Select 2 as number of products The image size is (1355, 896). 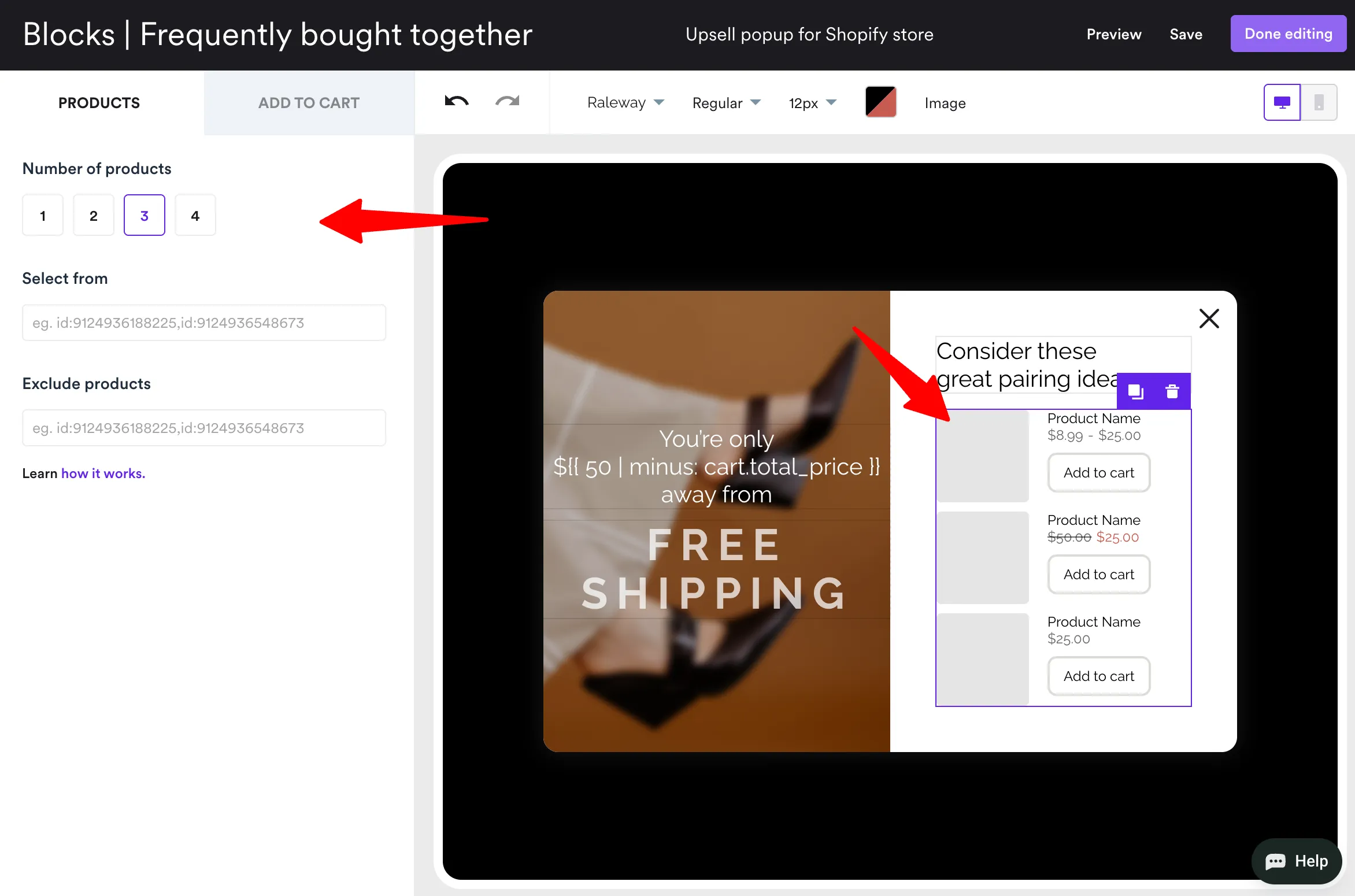click(x=93, y=215)
